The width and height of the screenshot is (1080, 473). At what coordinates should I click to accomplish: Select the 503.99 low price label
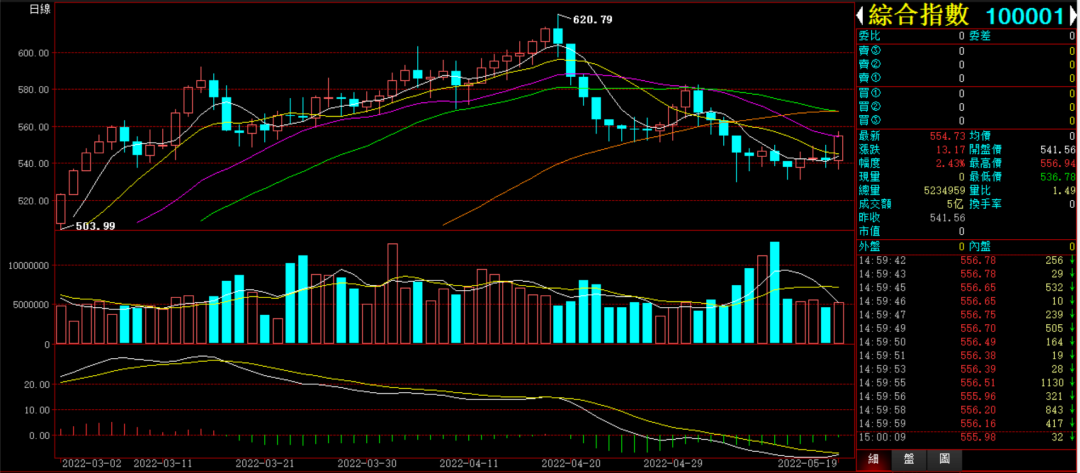(95, 226)
